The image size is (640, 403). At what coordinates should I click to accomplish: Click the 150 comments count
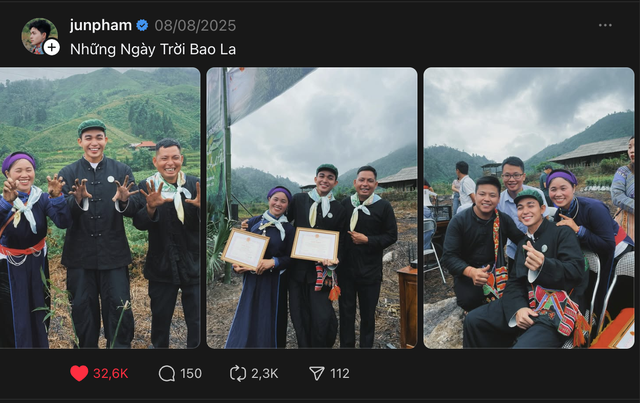click(x=190, y=373)
